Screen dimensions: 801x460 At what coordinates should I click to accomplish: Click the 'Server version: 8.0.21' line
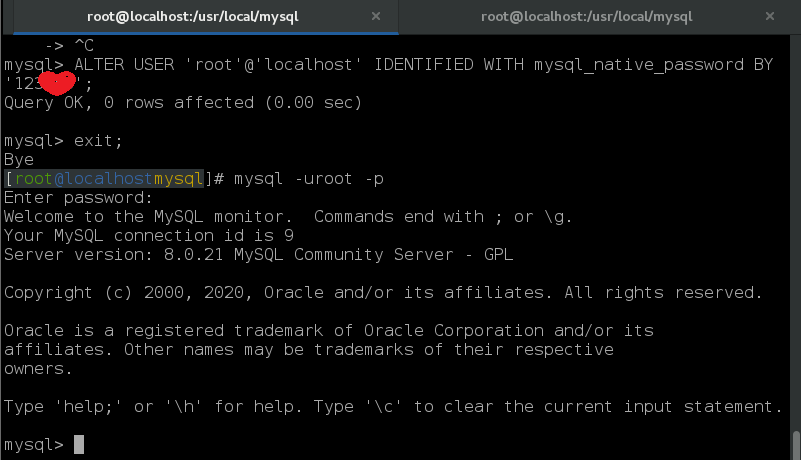pyautogui.click(x=258, y=254)
